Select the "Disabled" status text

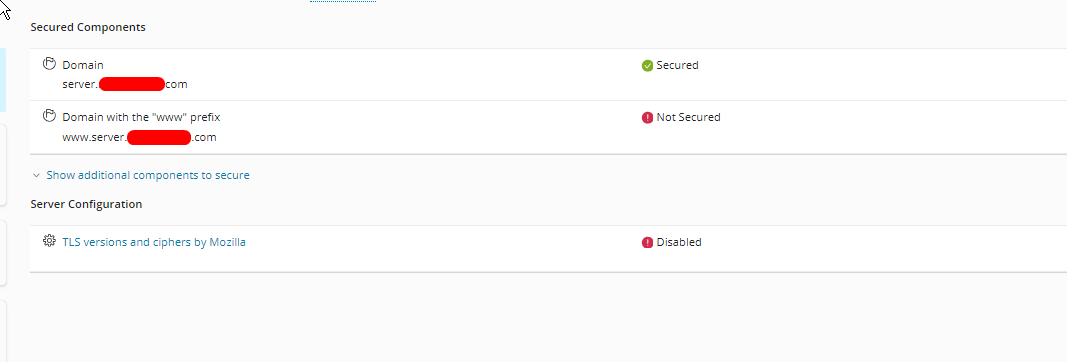click(x=678, y=242)
